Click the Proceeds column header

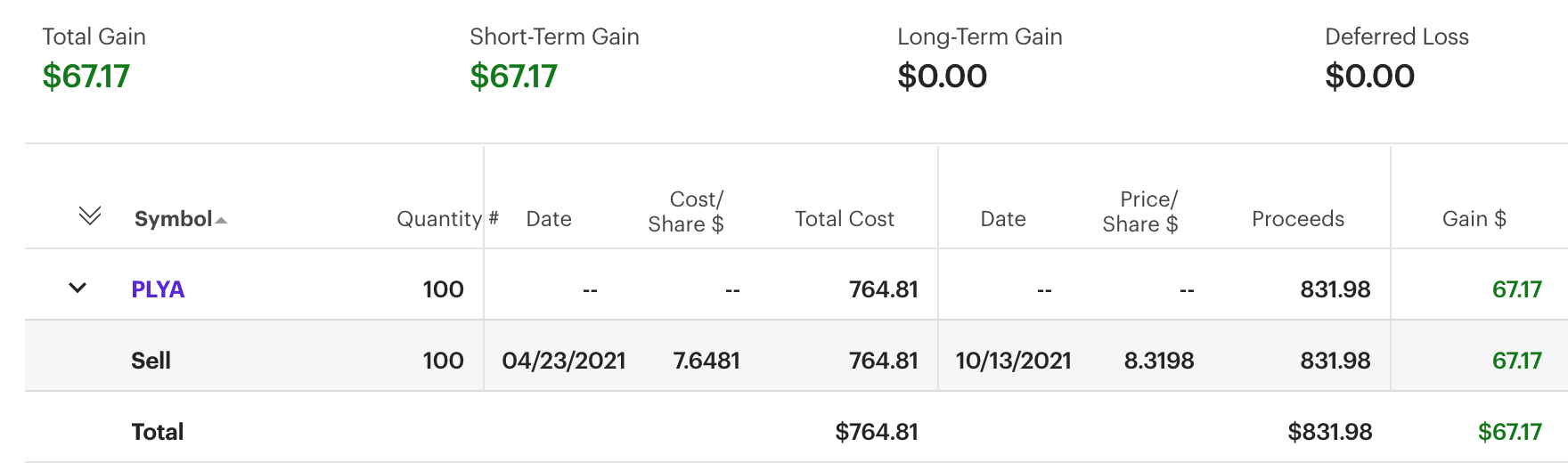pyautogui.click(x=1297, y=219)
